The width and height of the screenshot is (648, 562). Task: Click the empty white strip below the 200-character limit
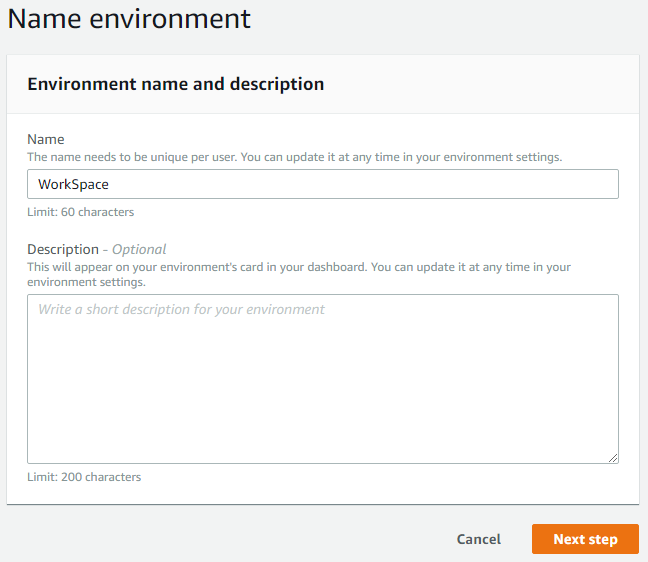322,495
